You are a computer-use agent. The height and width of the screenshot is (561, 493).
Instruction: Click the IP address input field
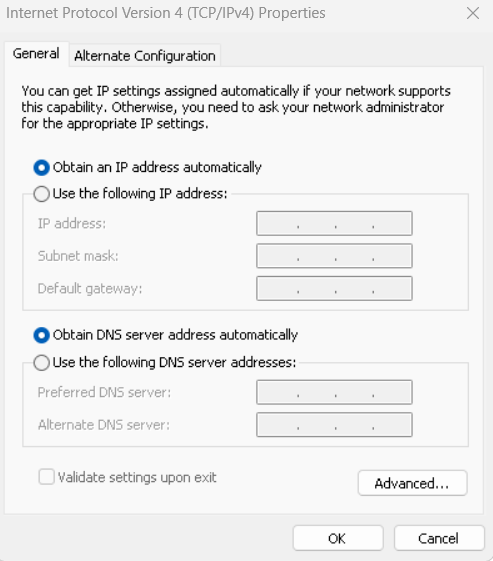(x=334, y=224)
